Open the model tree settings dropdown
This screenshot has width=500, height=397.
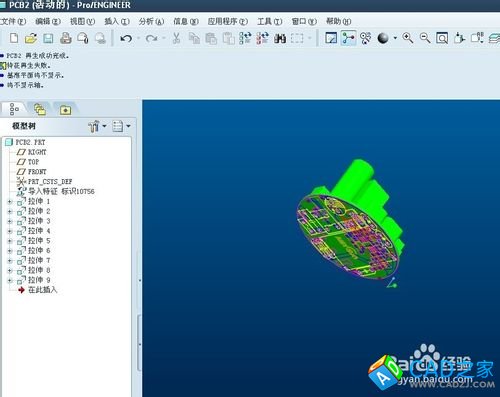97,126
